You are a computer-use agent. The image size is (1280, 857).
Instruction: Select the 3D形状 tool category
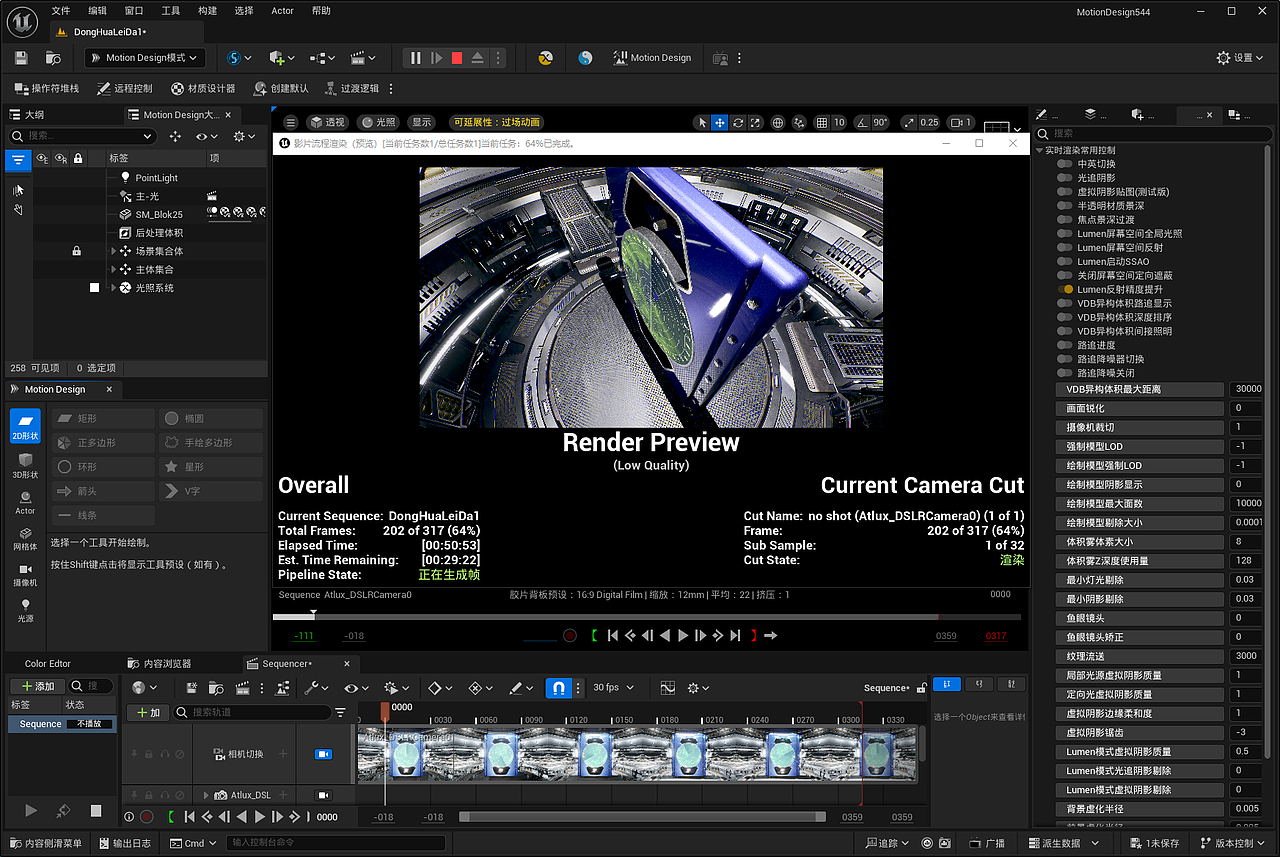25,465
